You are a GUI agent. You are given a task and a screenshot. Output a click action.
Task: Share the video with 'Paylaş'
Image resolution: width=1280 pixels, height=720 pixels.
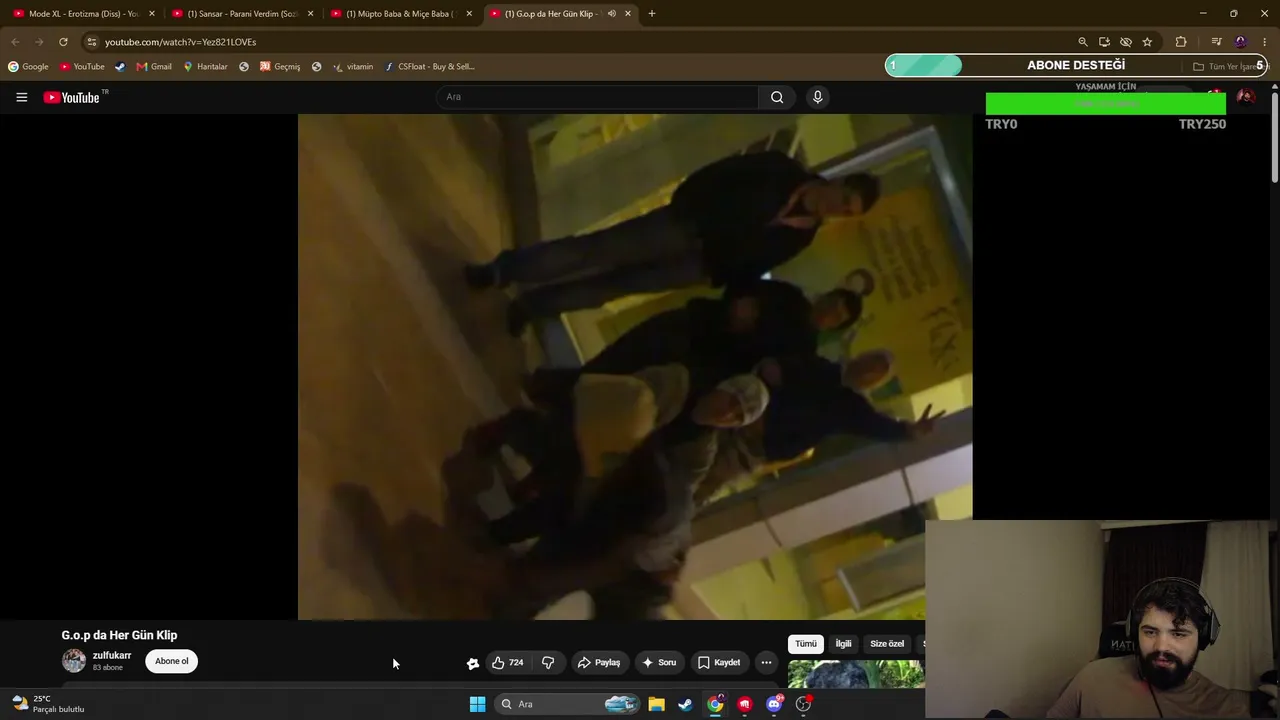click(x=599, y=662)
